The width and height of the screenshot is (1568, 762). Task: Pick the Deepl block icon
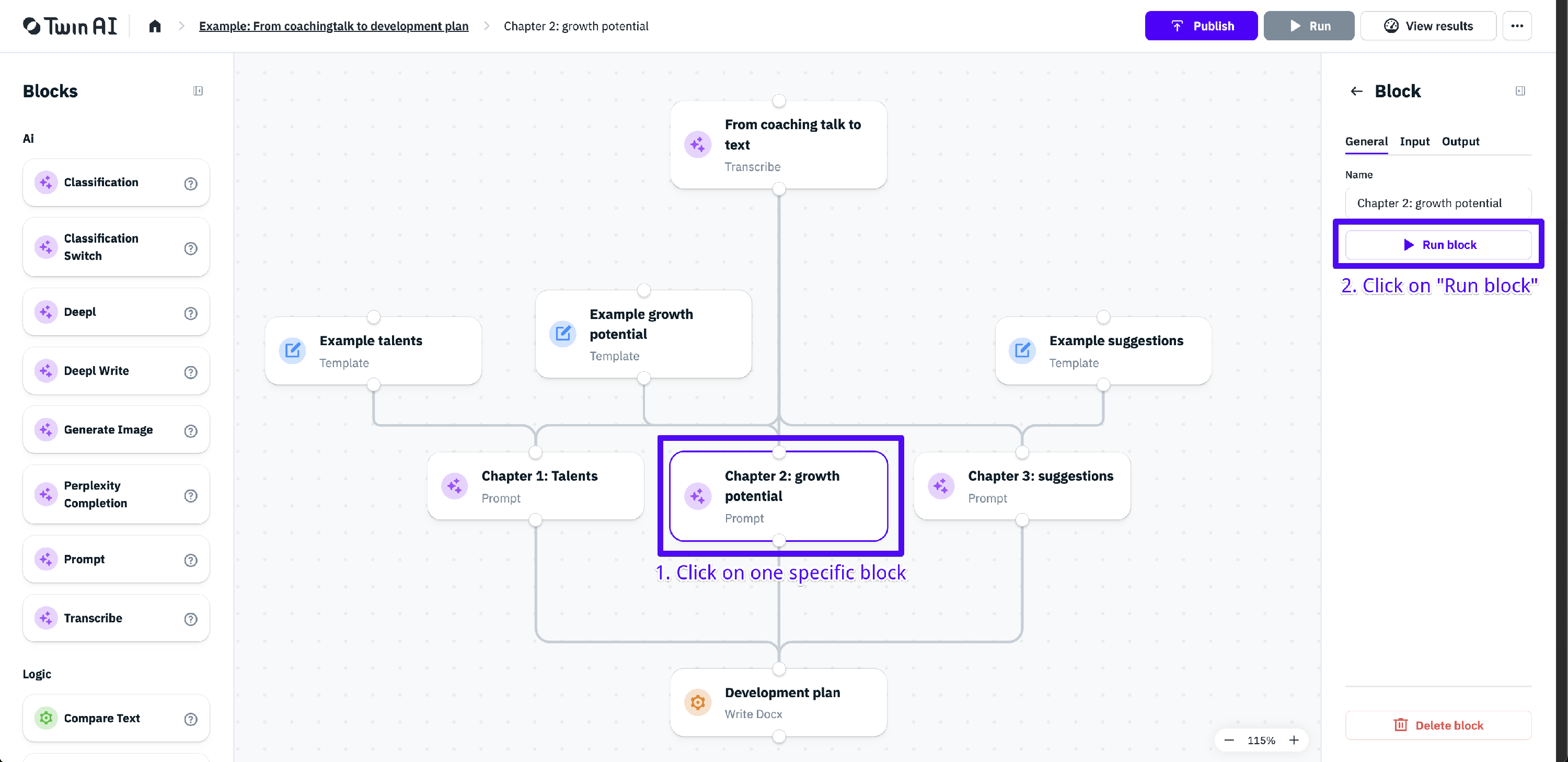(45, 312)
